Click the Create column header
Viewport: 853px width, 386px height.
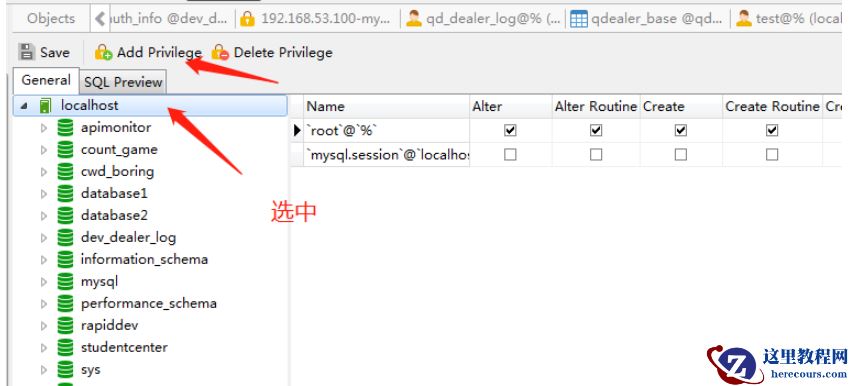point(681,107)
